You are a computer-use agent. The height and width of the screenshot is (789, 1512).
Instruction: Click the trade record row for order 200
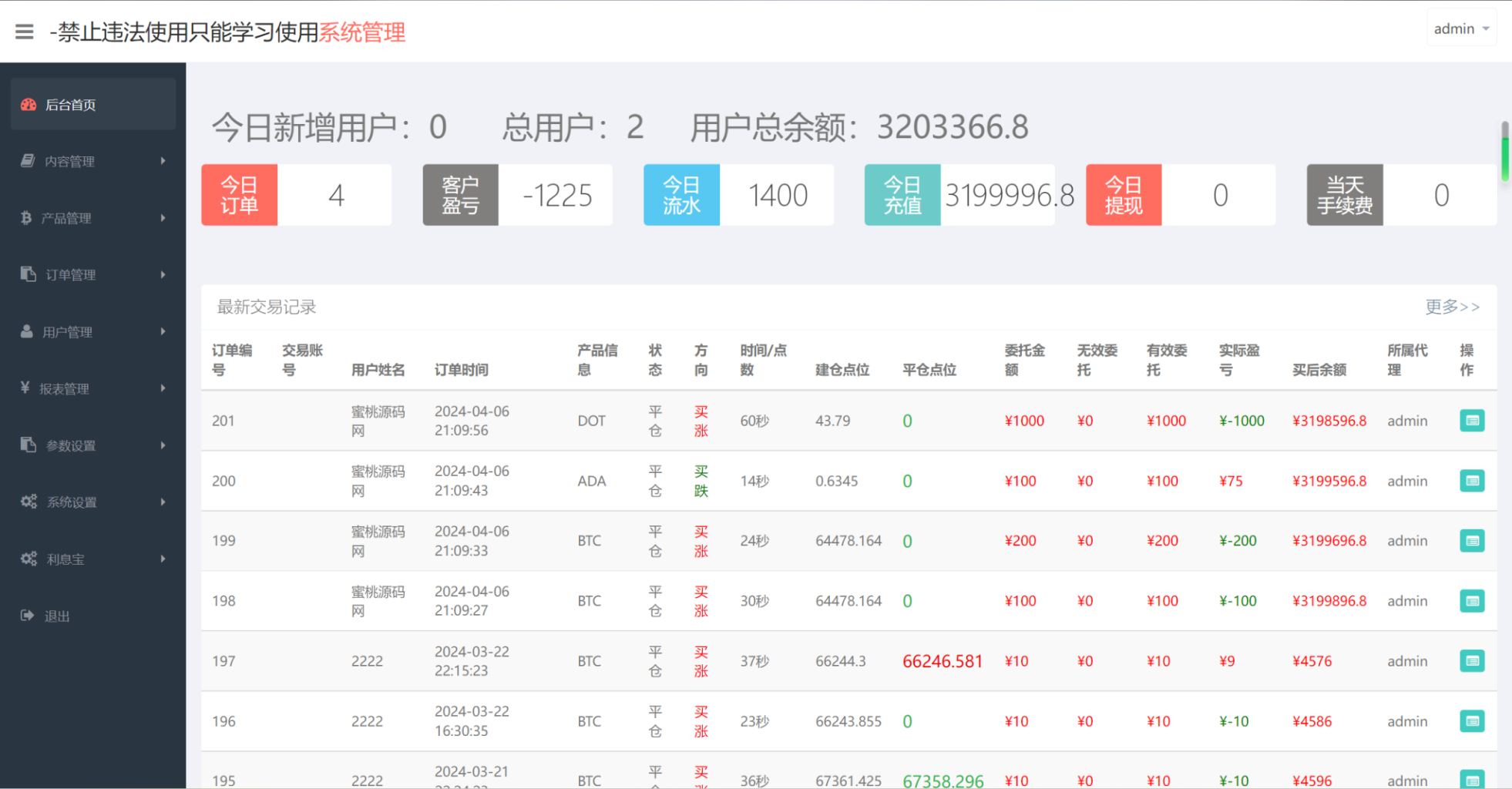[694, 481]
